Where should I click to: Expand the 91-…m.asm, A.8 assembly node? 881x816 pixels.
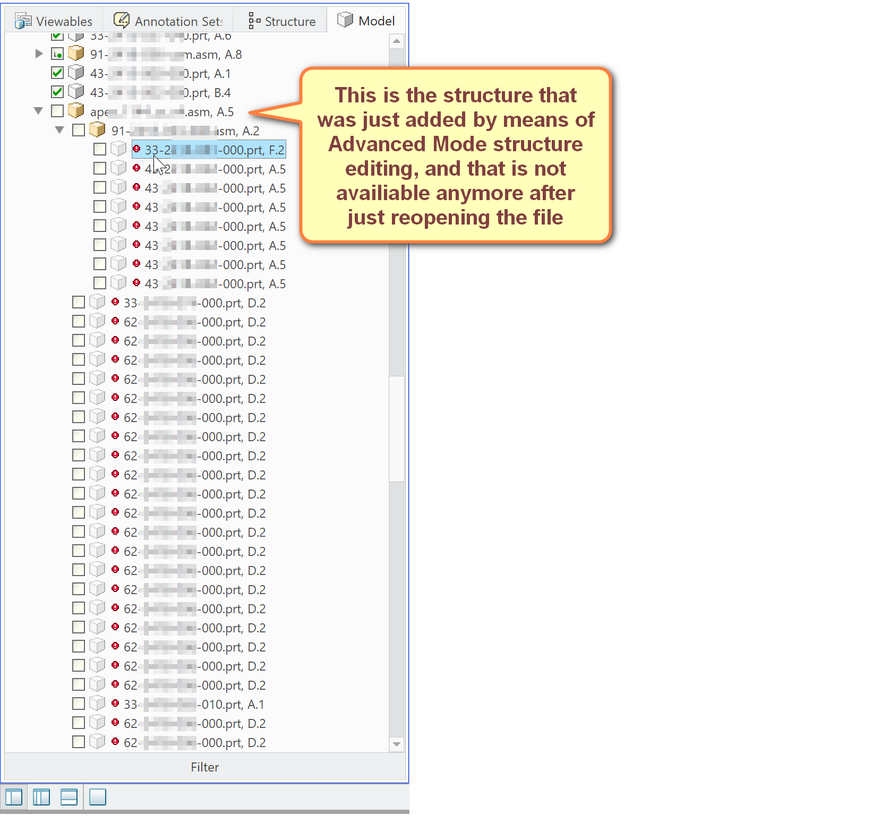[x=39, y=54]
